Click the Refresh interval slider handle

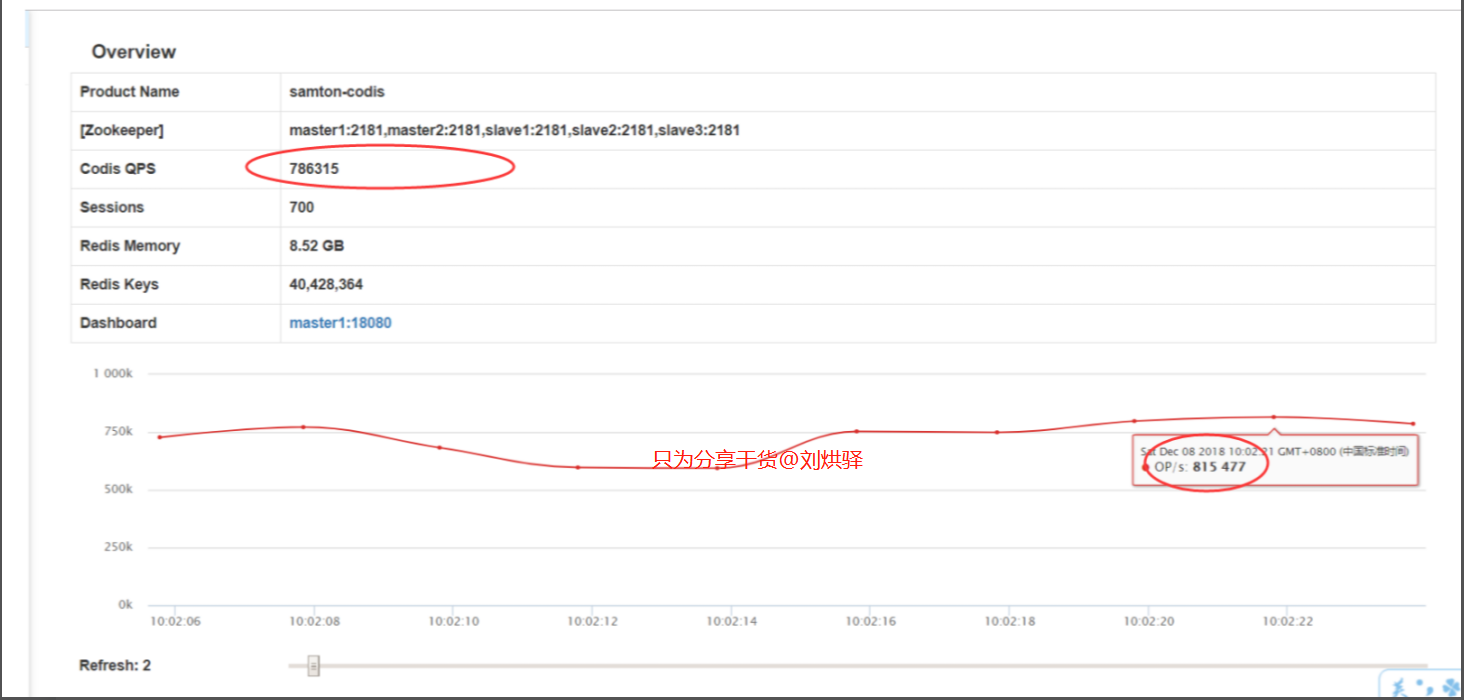[x=313, y=665]
